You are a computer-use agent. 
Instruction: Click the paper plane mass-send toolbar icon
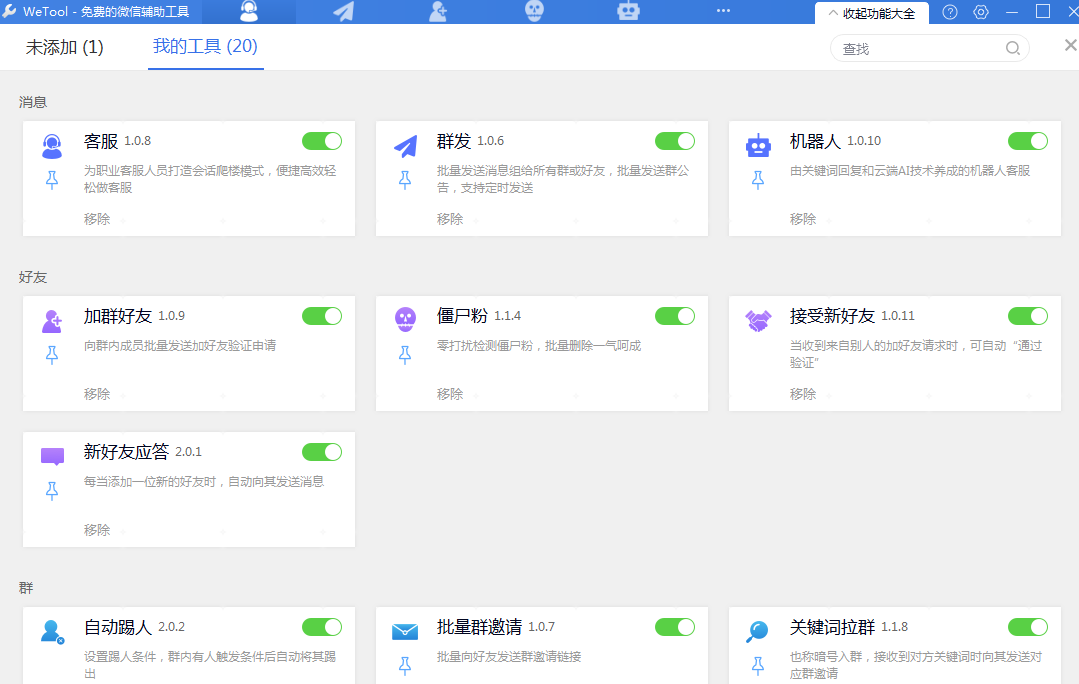click(344, 12)
